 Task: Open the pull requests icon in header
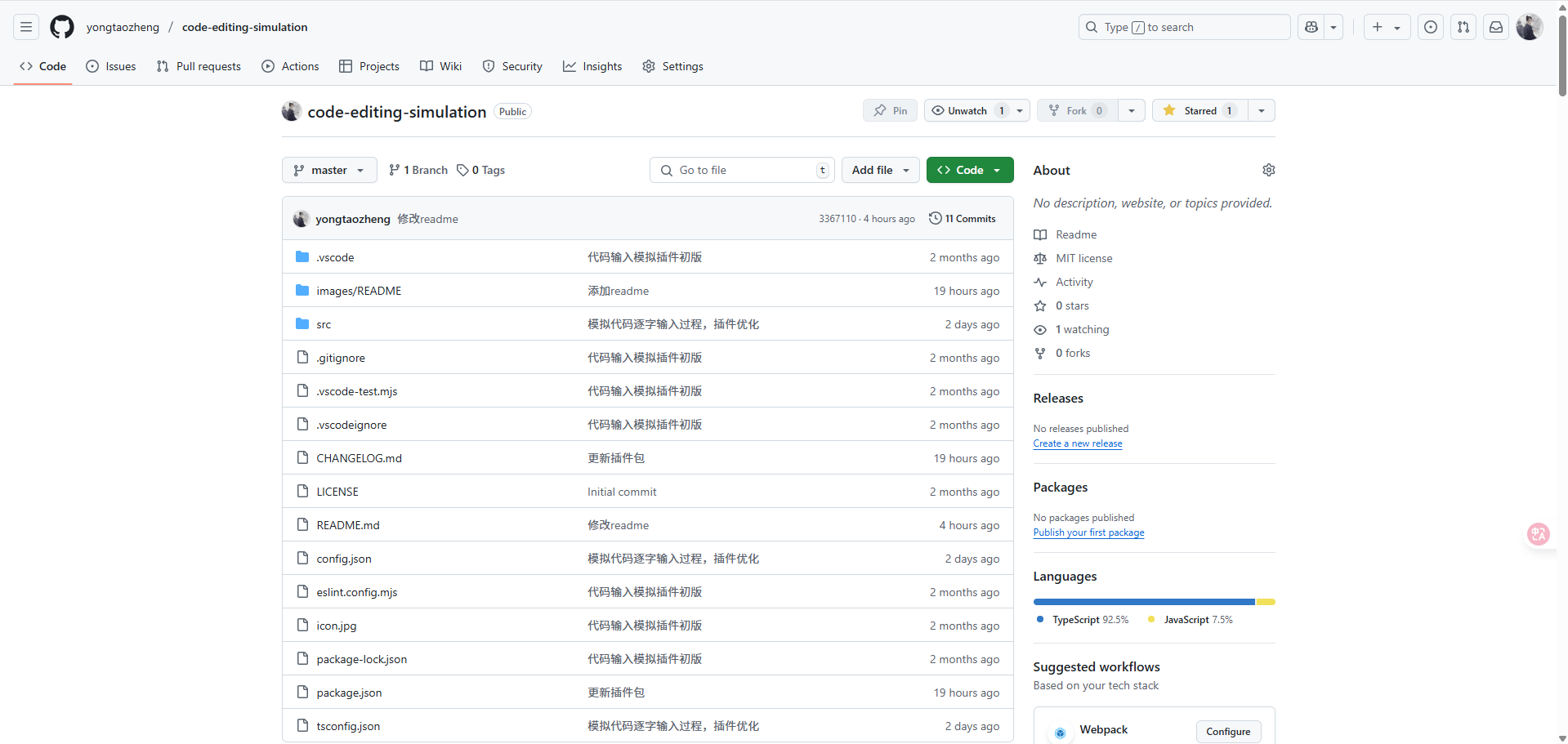[x=1463, y=27]
